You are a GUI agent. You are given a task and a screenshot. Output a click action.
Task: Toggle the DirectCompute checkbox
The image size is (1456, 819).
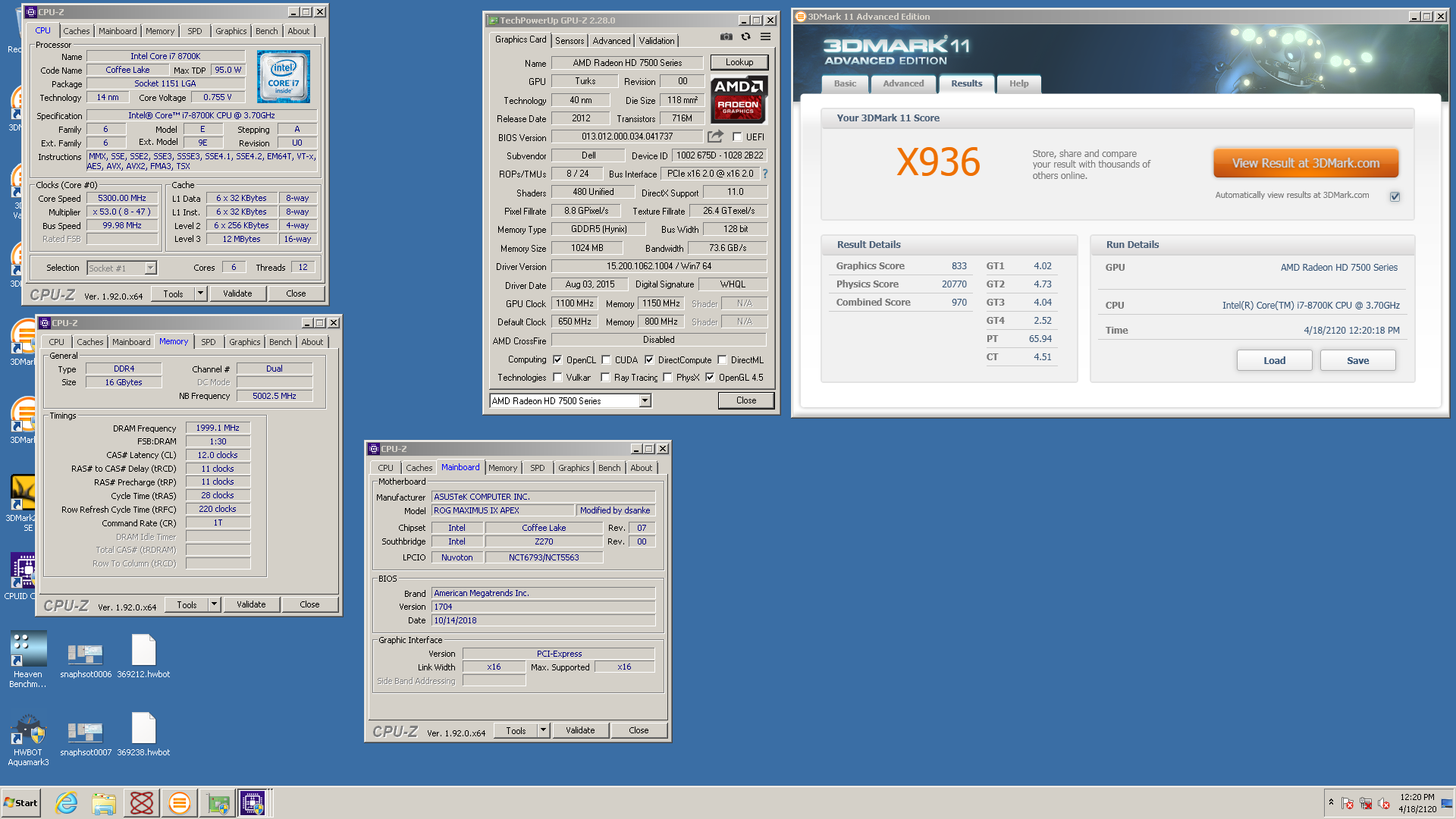click(649, 360)
